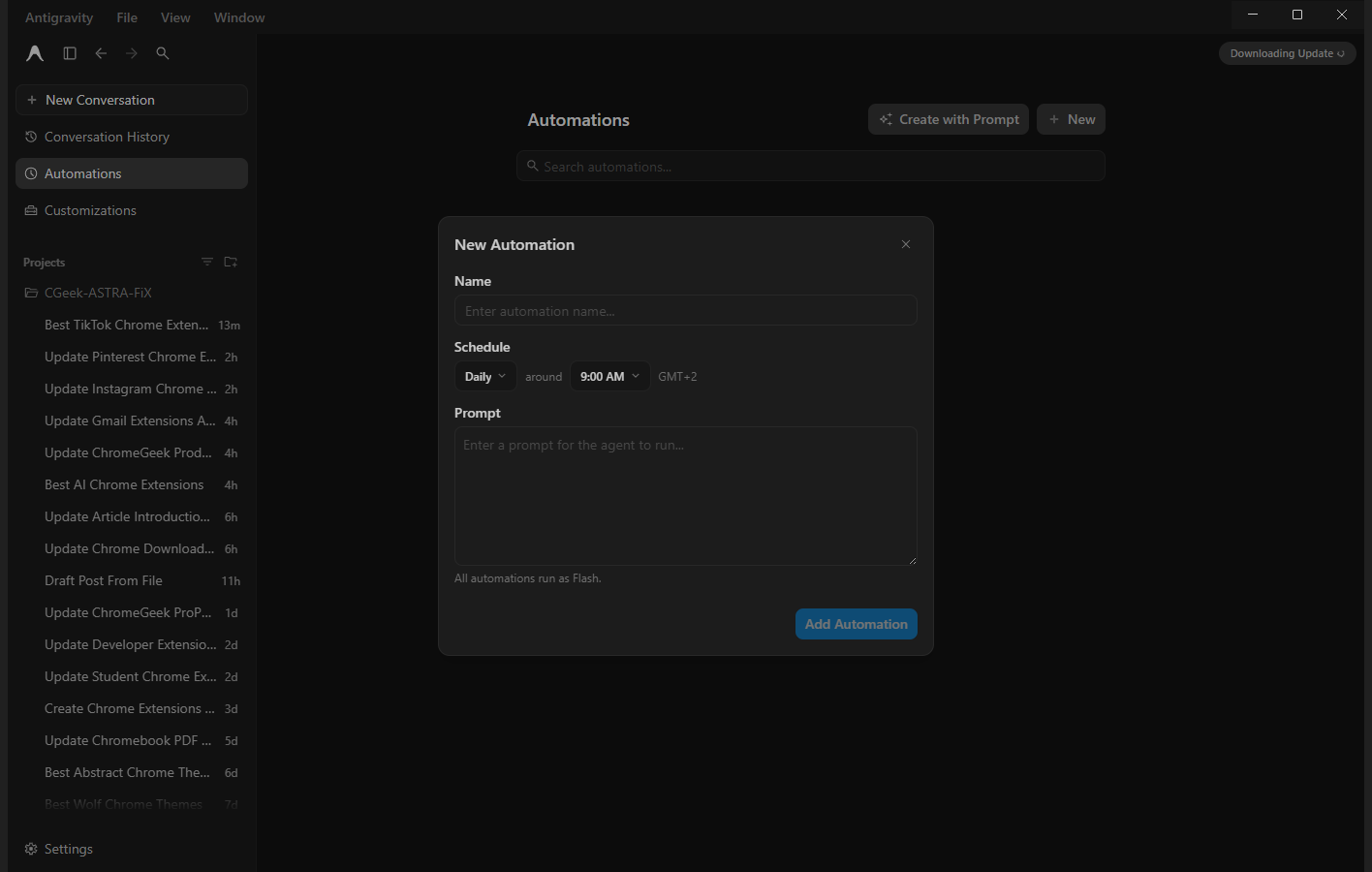
Task: Open Create Chrome Extensions conversation
Action: [132, 708]
